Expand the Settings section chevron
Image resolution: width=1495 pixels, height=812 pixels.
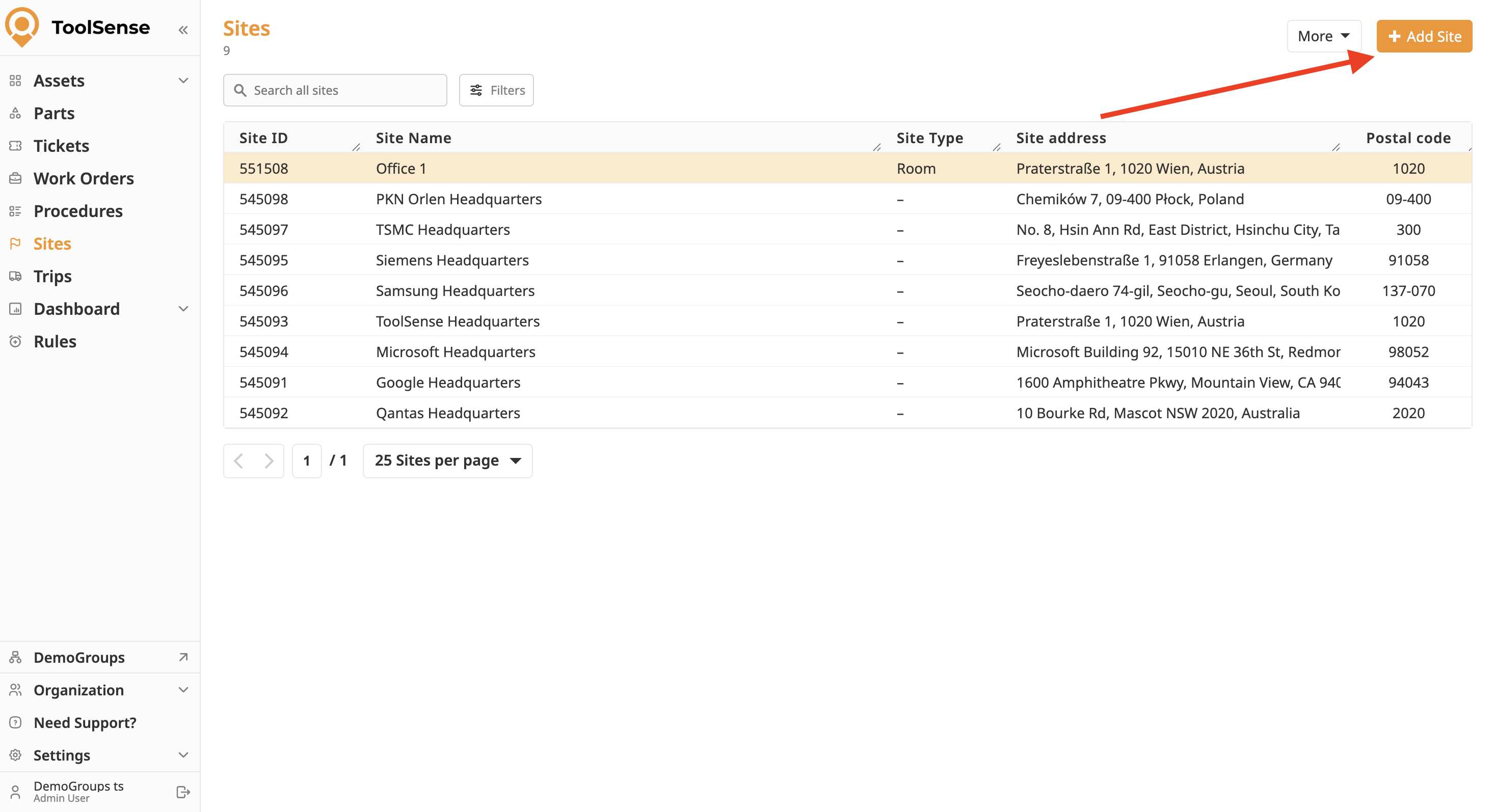[183, 754]
